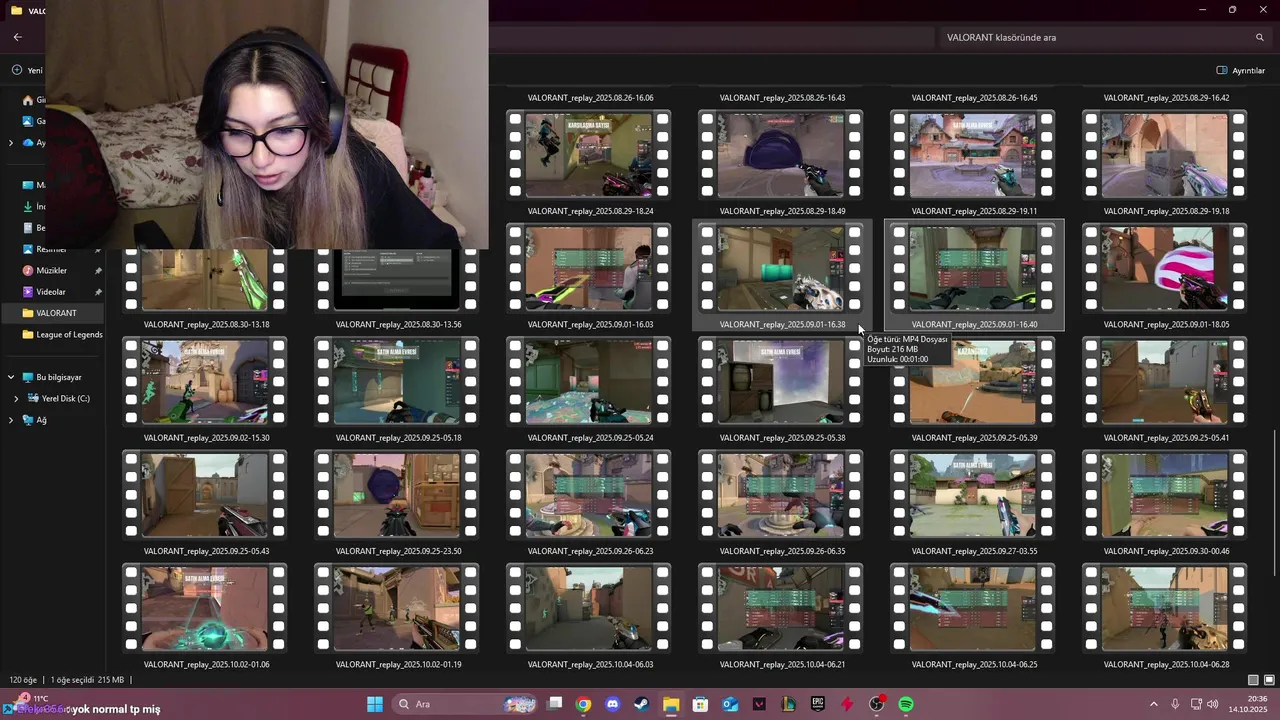Launch VALORANT from the taskbar
This screenshot has width=1280, height=720.
(x=759, y=704)
